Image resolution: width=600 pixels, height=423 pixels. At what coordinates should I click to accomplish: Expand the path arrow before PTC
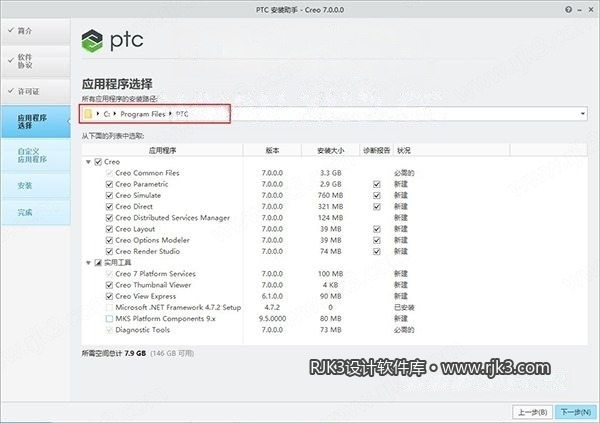170,114
